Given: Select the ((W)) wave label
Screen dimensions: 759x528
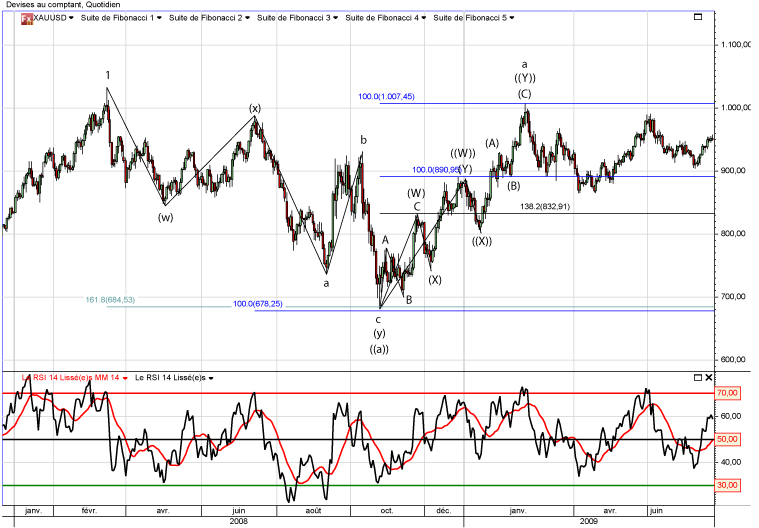Looking at the screenshot, I should tap(463, 153).
